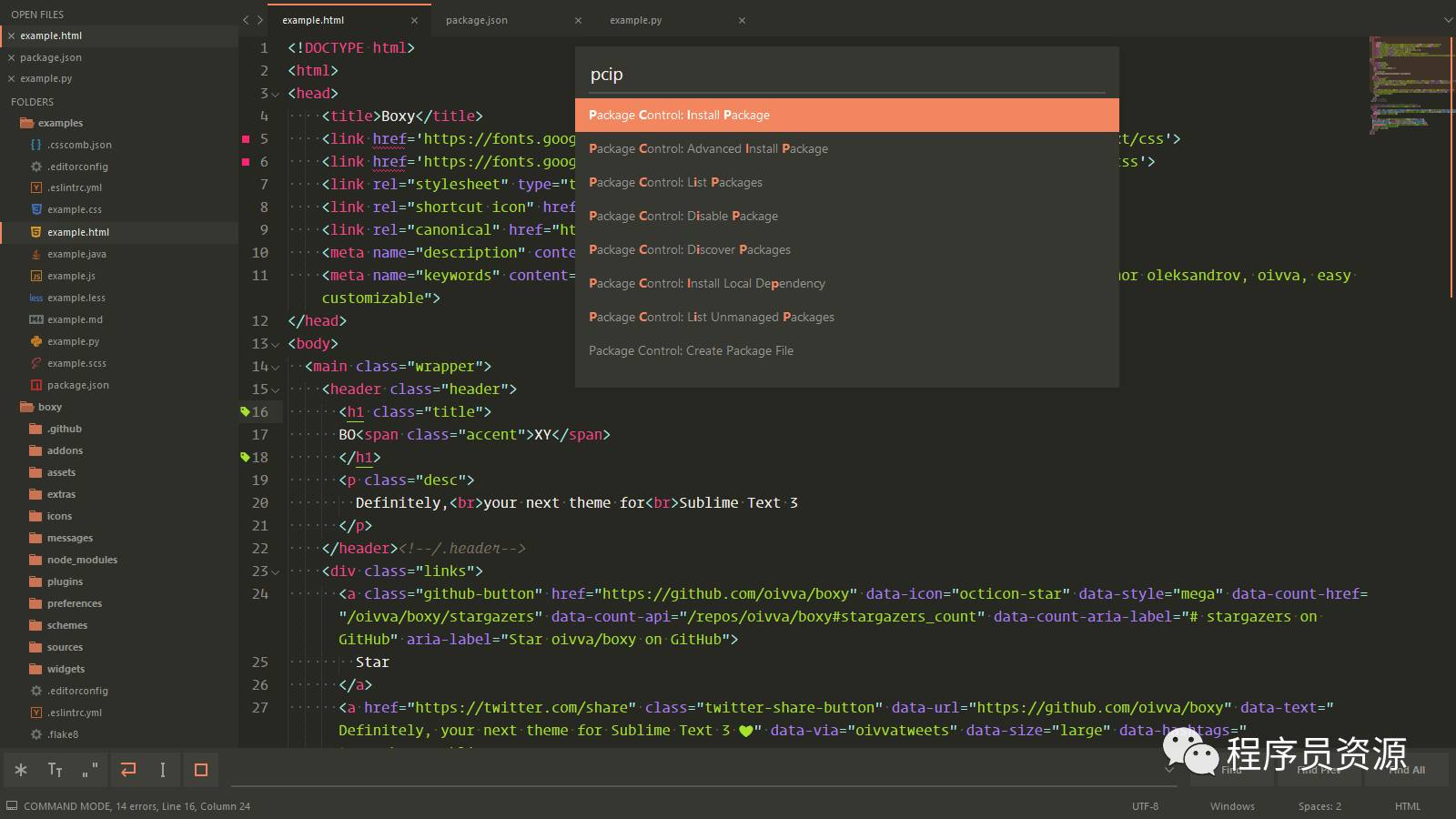Close the example.html tab

tap(414, 20)
